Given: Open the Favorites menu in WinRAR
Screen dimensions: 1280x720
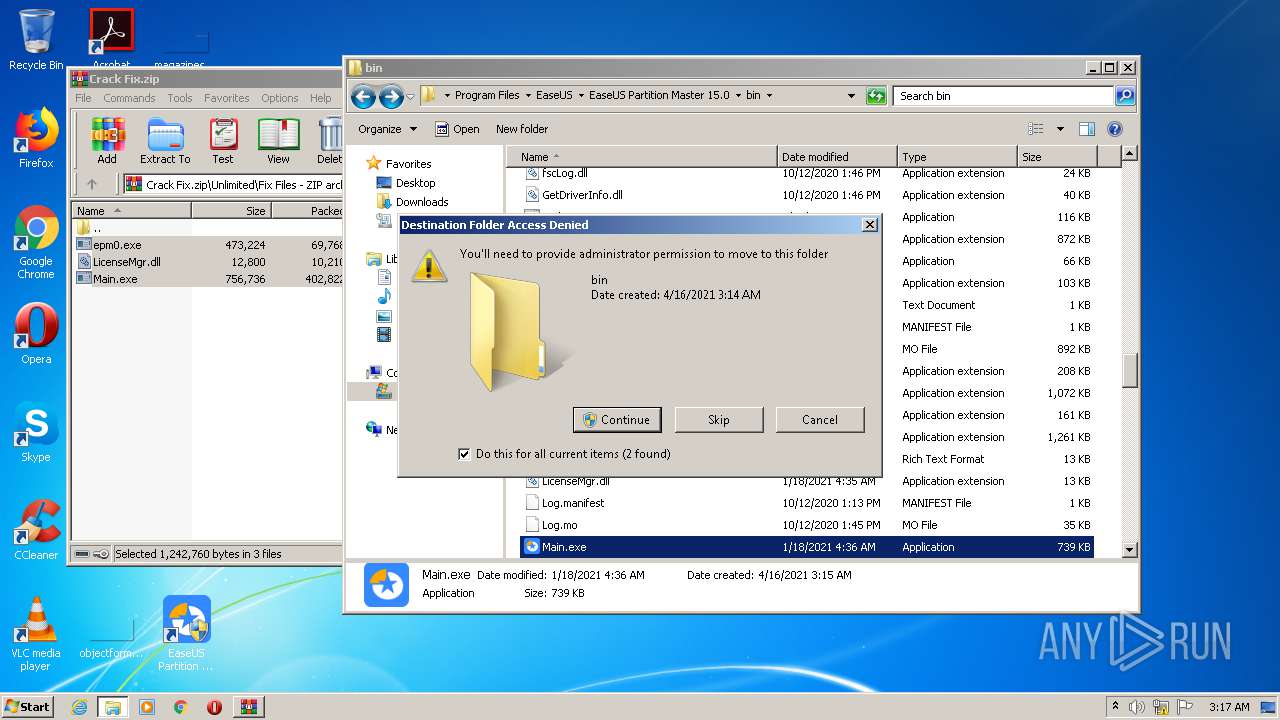Looking at the screenshot, I should (227, 98).
